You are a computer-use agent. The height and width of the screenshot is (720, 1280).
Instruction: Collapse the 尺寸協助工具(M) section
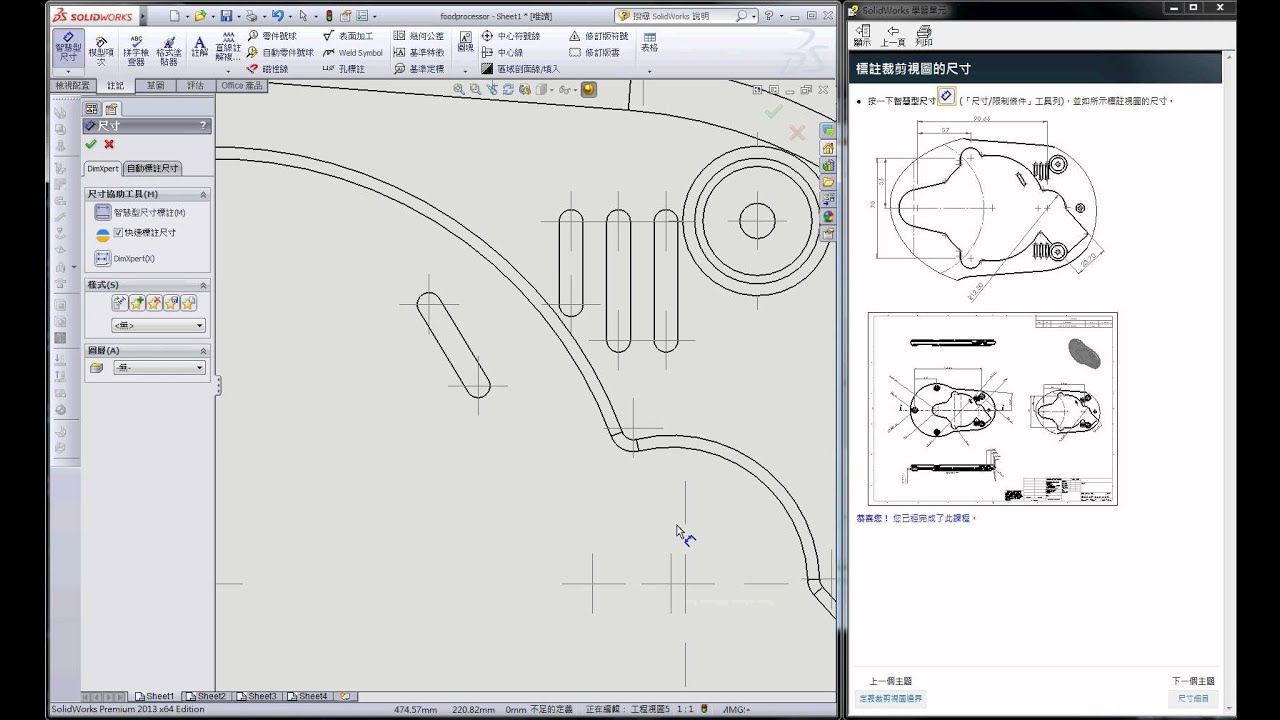point(203,194)
